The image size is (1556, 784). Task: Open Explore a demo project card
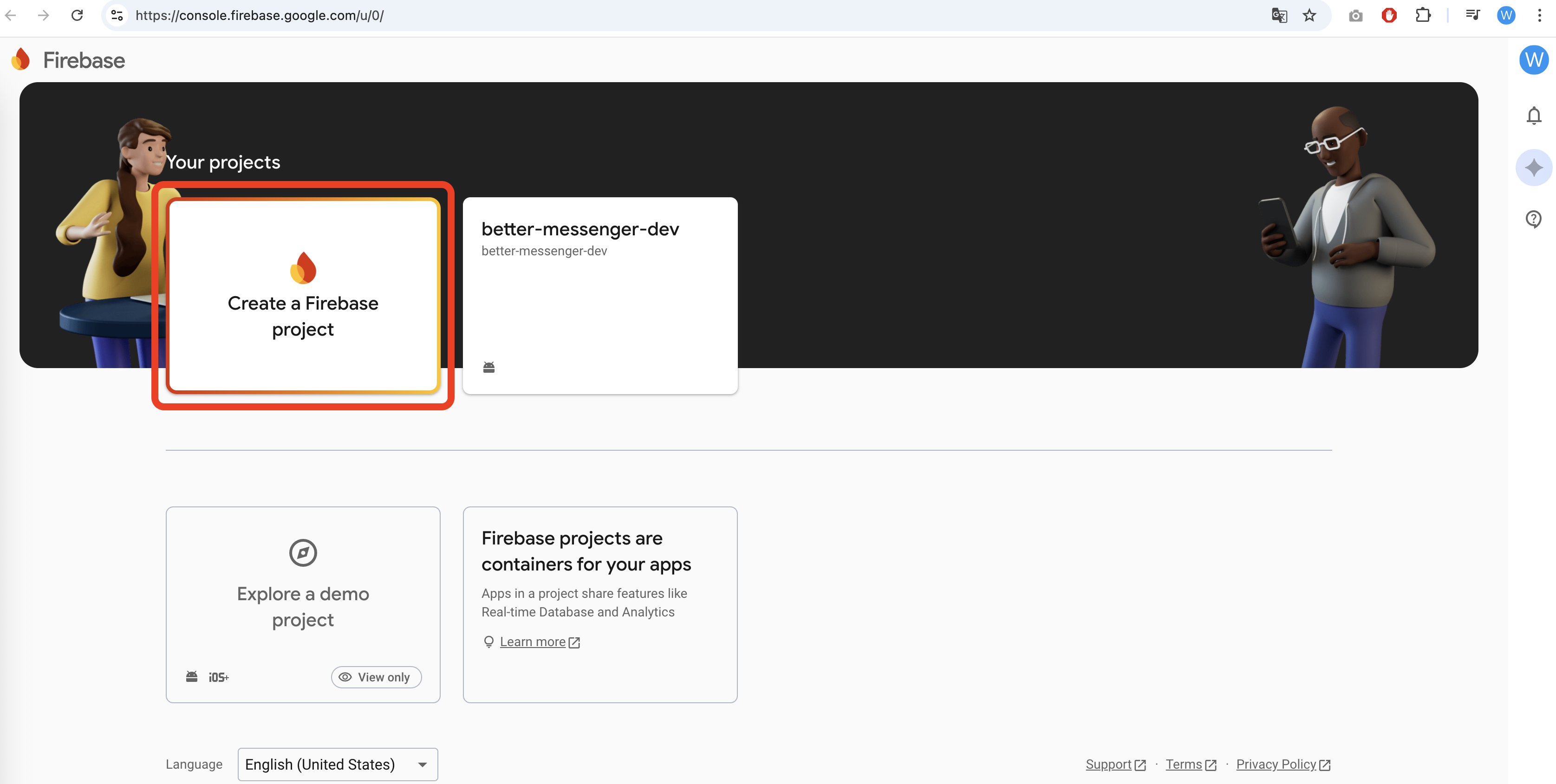click(x=303, y=605)
